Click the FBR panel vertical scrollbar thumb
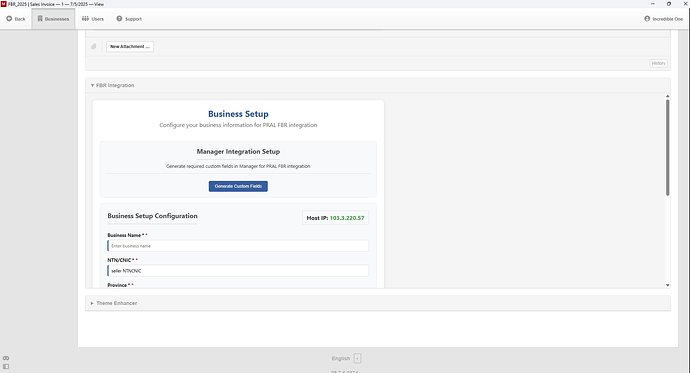Screen dimensions: 690x373 tap(668, 147)
